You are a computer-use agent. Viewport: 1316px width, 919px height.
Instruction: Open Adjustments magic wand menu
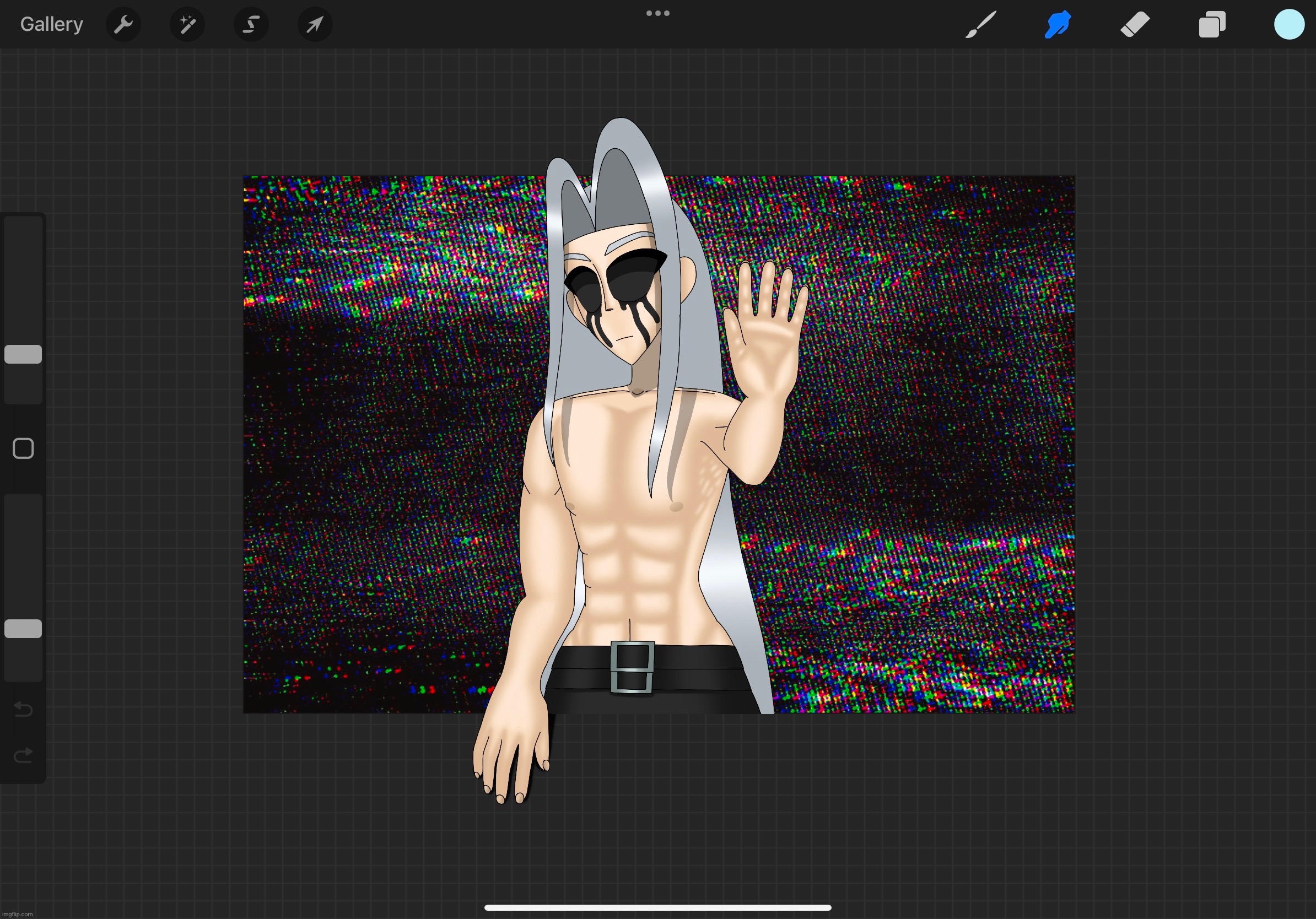tap(187, 25)
